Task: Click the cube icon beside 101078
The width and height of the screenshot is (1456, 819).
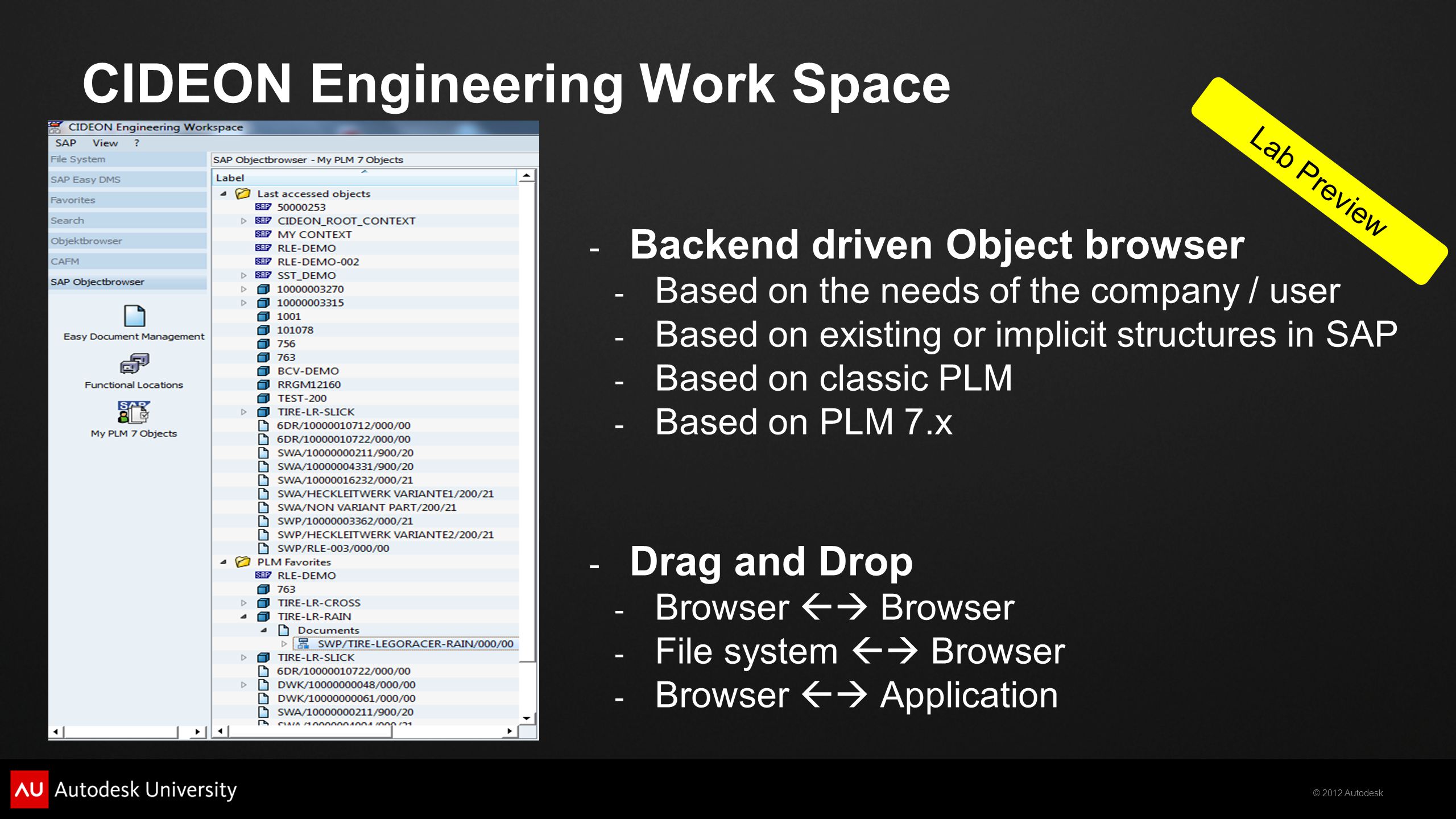Action: (263, 330)
